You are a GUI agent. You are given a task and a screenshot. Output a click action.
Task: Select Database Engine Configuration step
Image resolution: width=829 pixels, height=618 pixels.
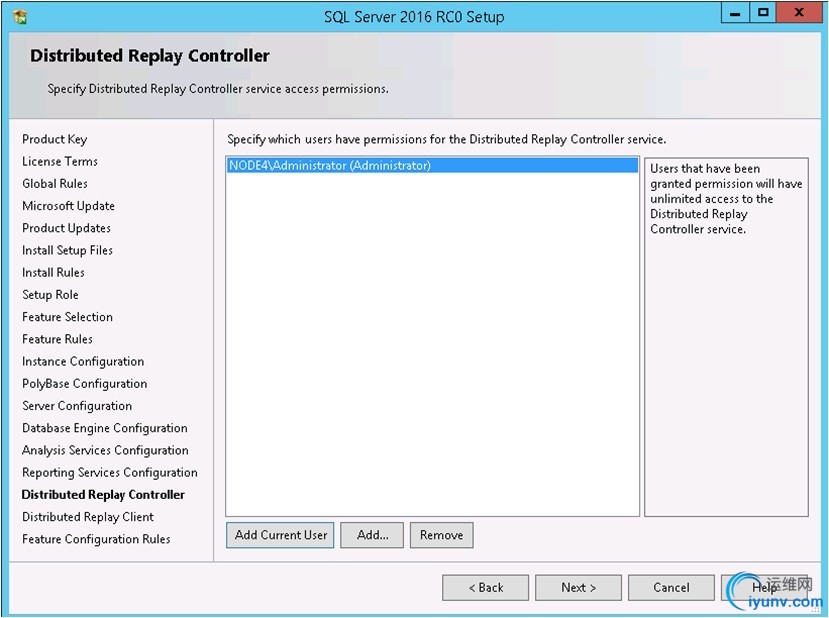click(x=105, y=428)
